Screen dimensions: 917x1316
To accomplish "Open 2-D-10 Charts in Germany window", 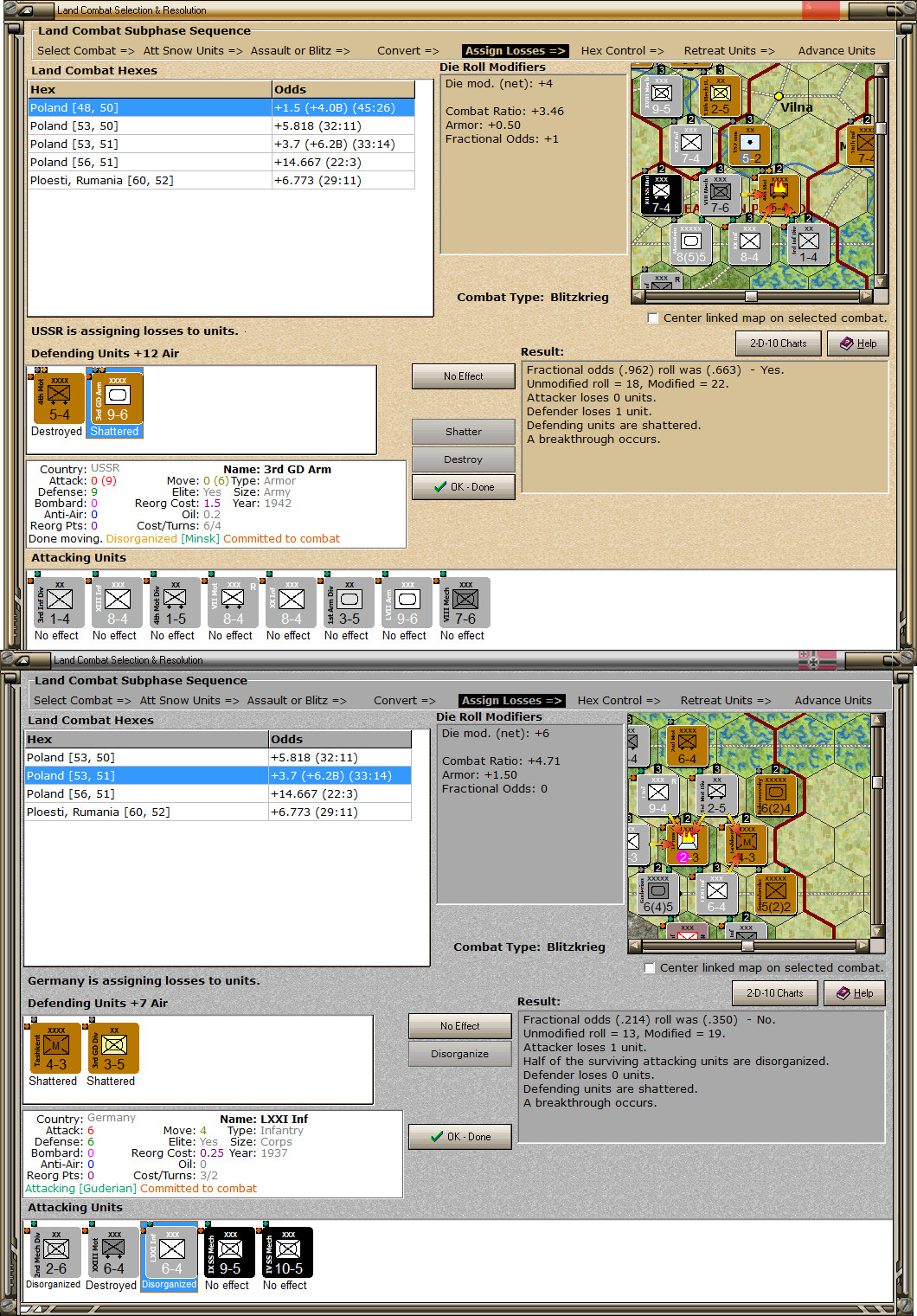I will coord(775,993).
